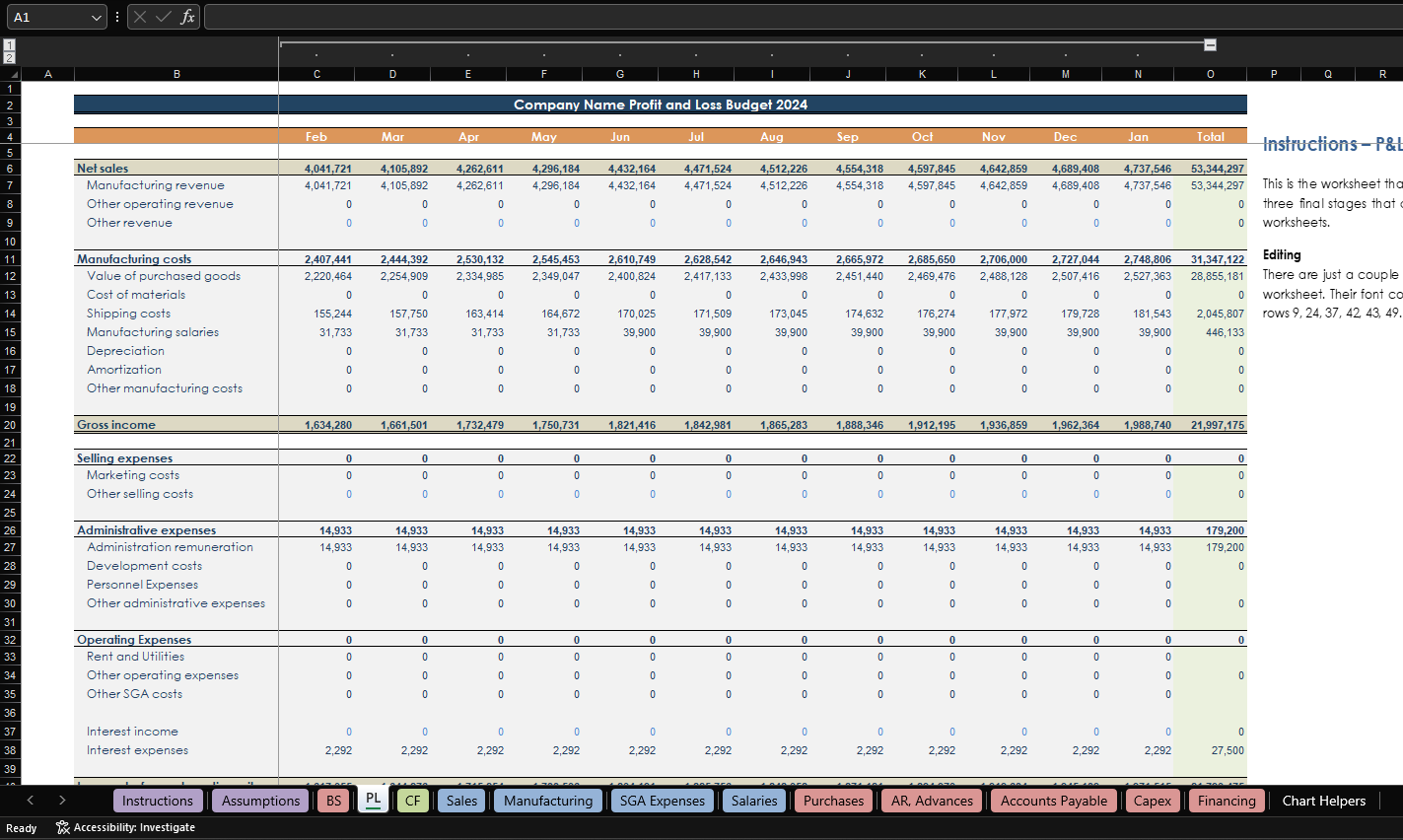
Task: Click the Ready status indicator
Action: [x=21, y=827]
